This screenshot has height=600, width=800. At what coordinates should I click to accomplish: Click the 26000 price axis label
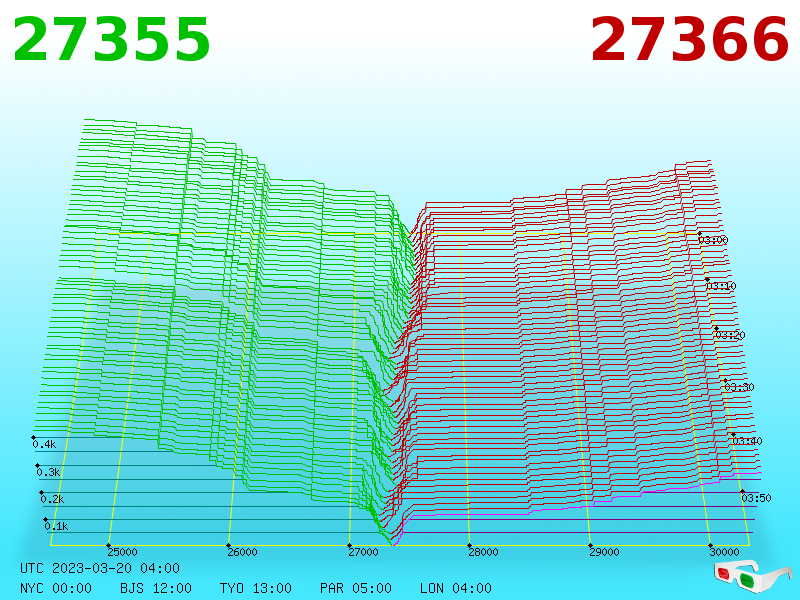243,552
